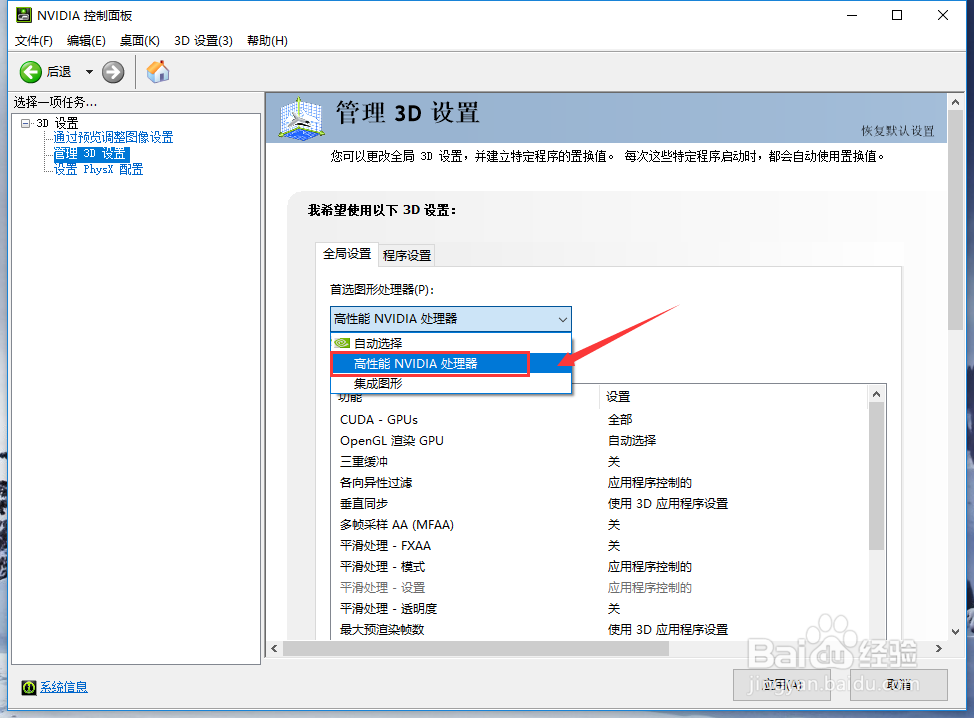Click the 取消 button
This screenshot has width=974, height=718.
tap(899, 685)
